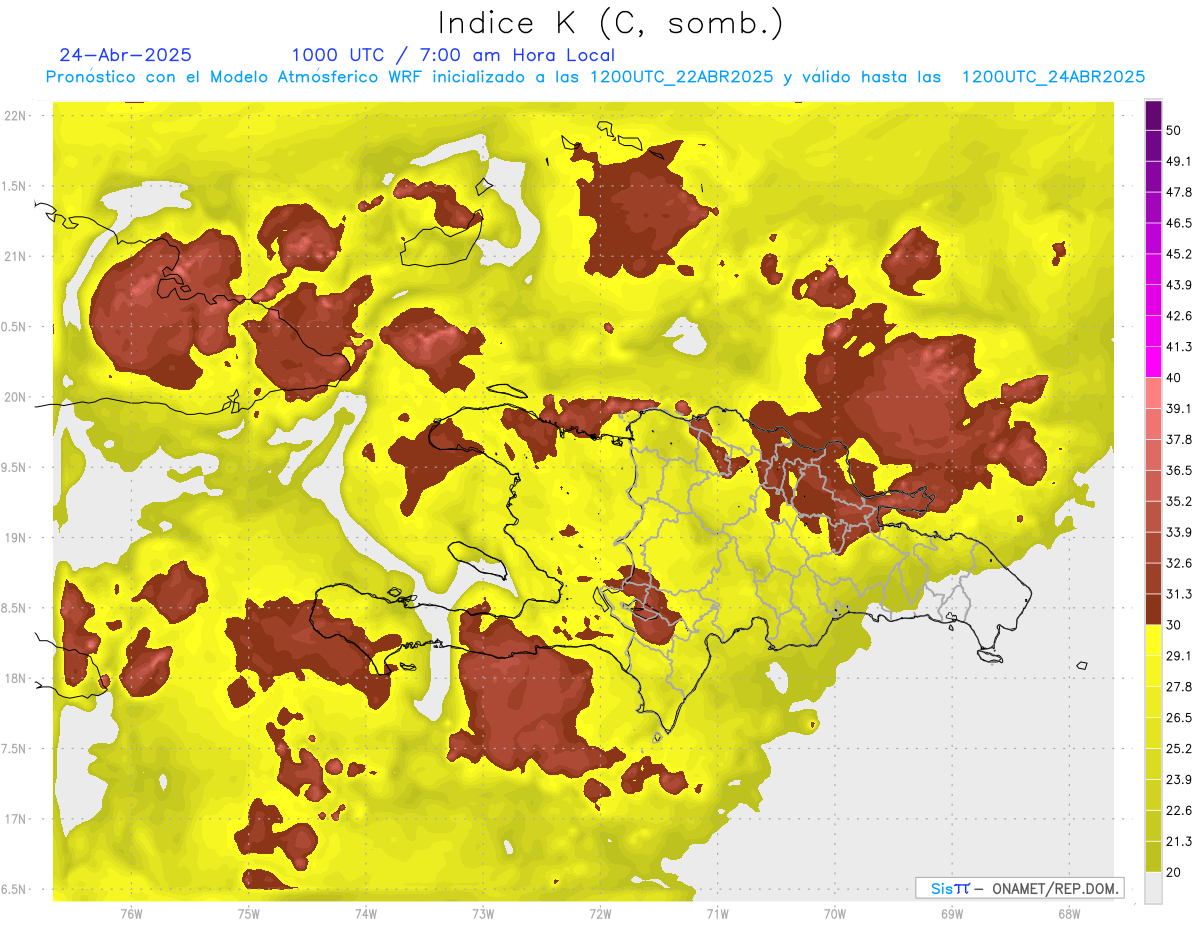Image resolution: width=1200 pixels, height=927 pixels.
Task: Click the colorbar value "35.2"
Action: (1178, 501)
